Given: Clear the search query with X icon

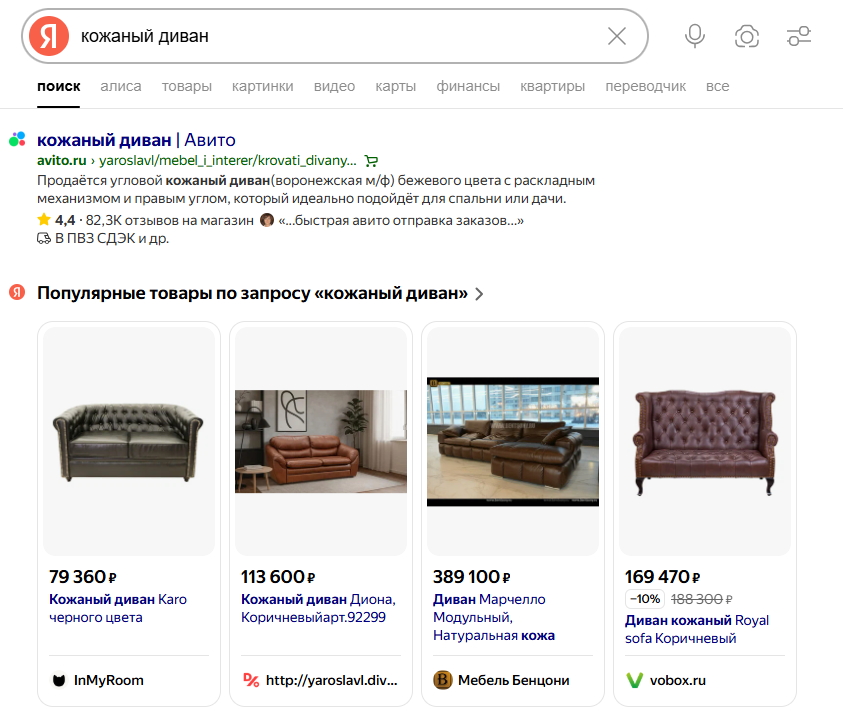Looking at the screenshot, I should [617, 36].
